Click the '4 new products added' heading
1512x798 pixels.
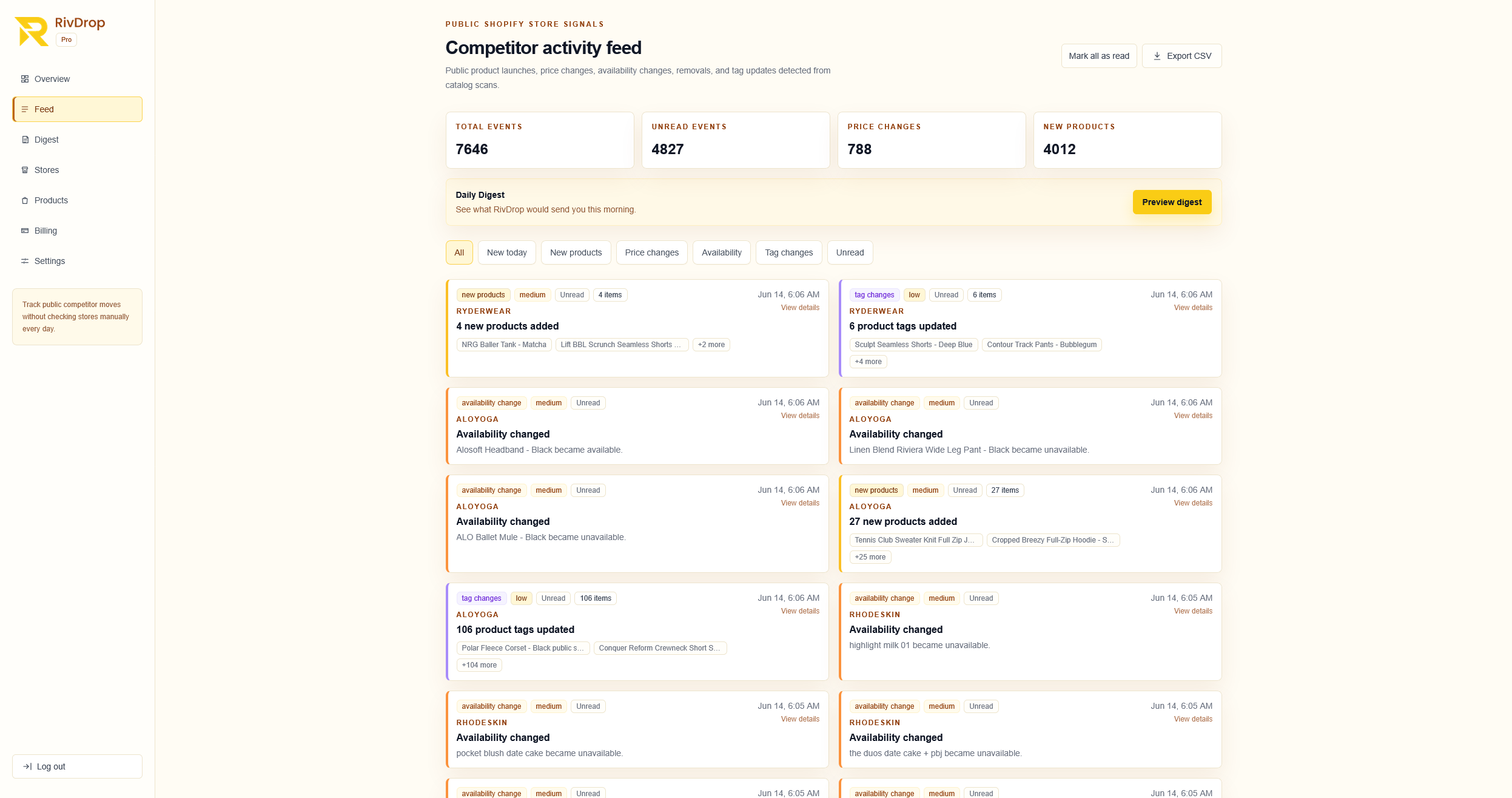(508, 326)
